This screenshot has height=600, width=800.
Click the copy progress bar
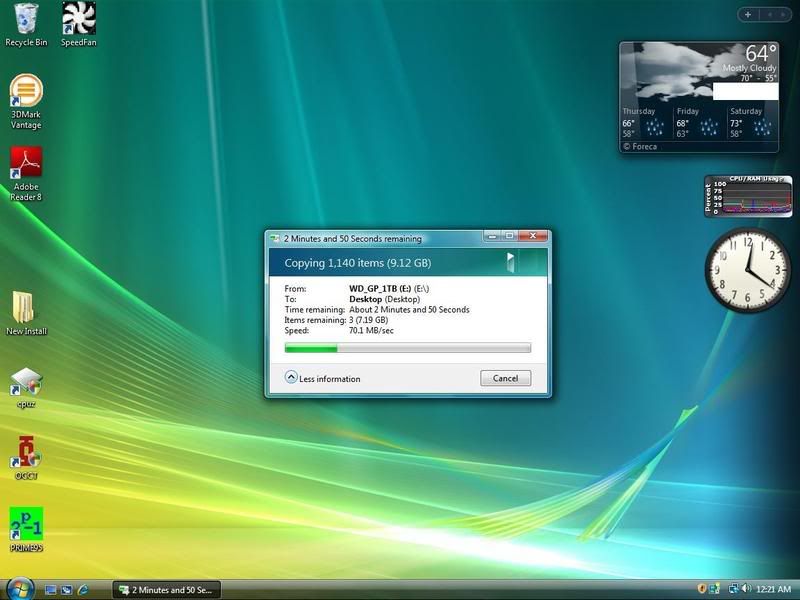(x=408, y=348)
